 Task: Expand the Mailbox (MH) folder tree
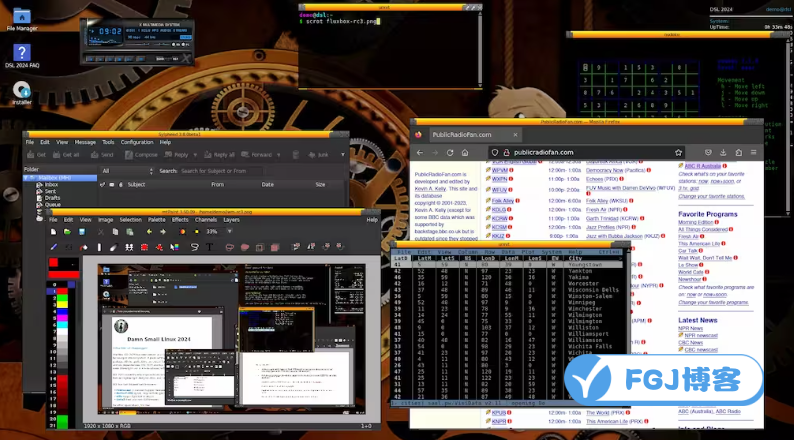[x=28, y=177]
